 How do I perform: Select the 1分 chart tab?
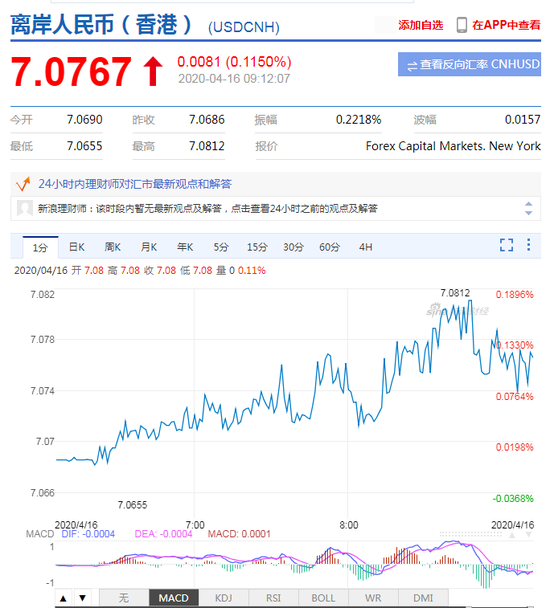coord(40,247)
